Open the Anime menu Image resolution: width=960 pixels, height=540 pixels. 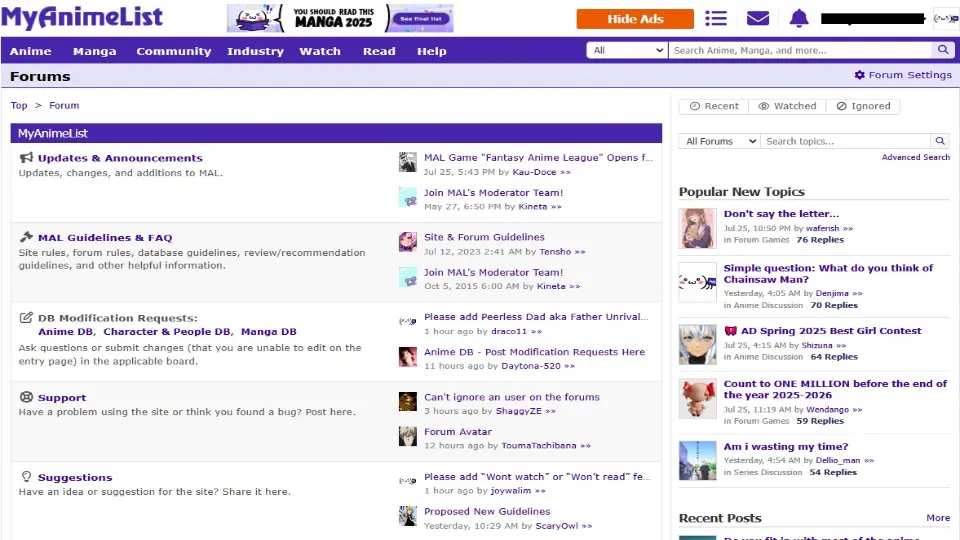pos(31,51)
